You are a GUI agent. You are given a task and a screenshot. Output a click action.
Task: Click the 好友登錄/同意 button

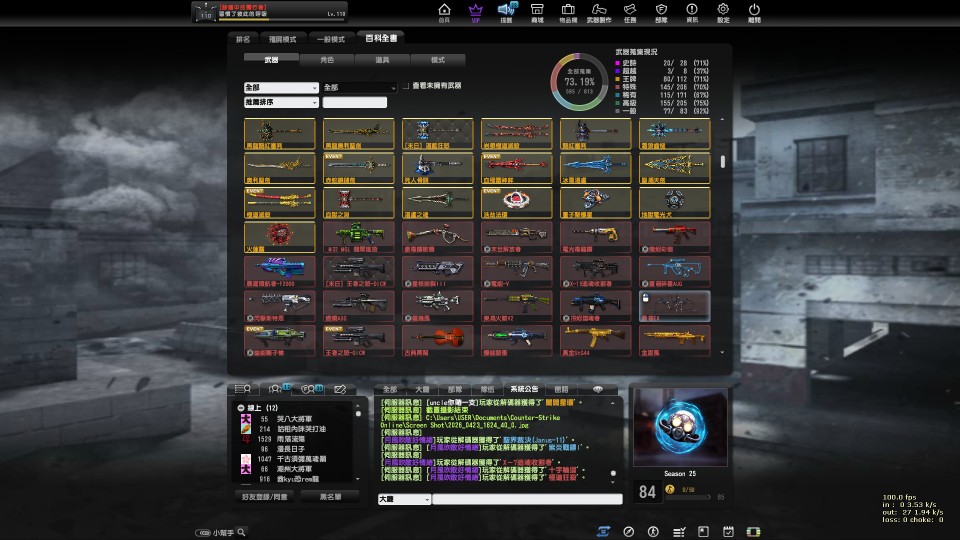[x=265, y=496]
